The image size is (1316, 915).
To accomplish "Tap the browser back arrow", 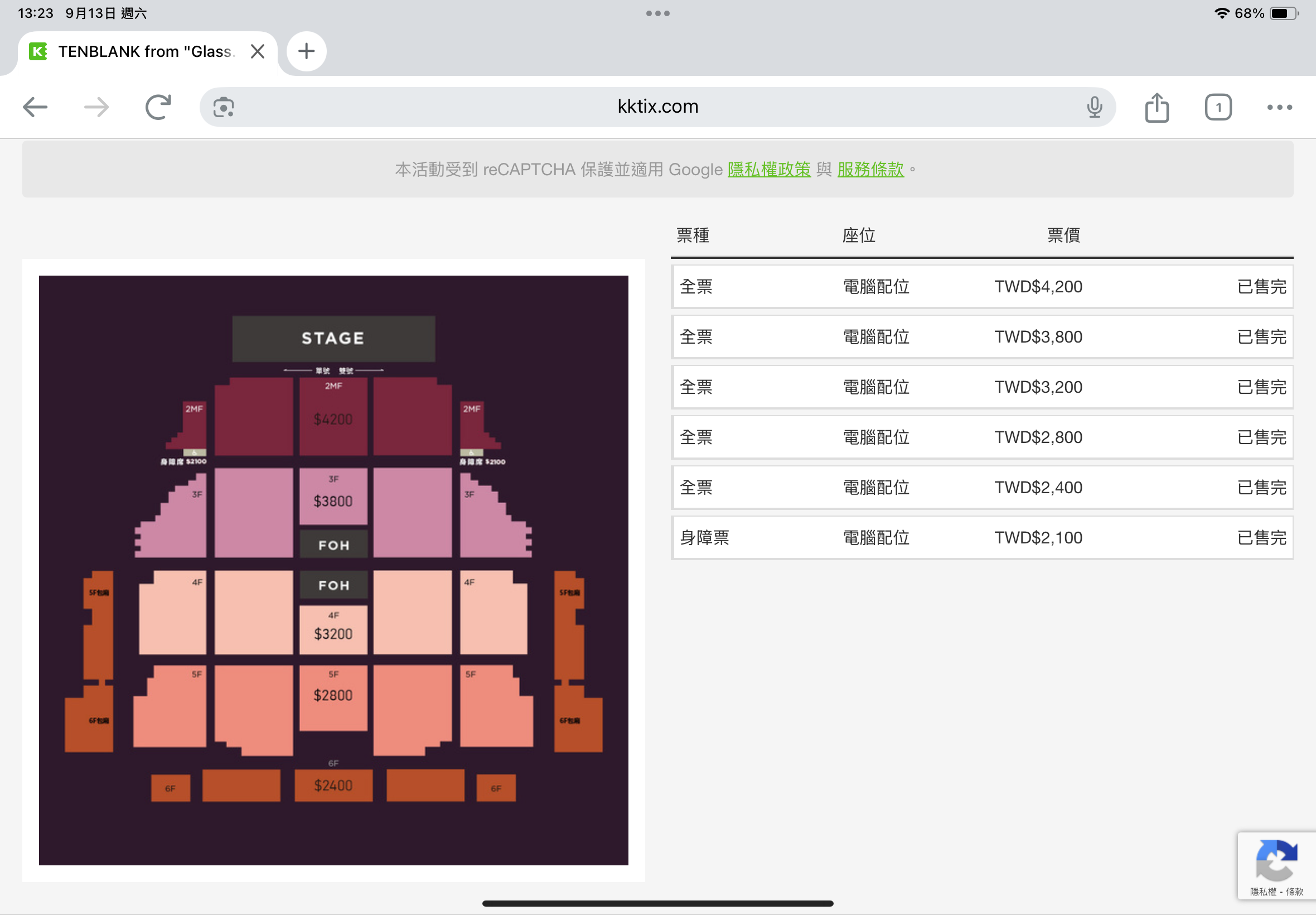I will pyautogui.click(x=36, y=107).
